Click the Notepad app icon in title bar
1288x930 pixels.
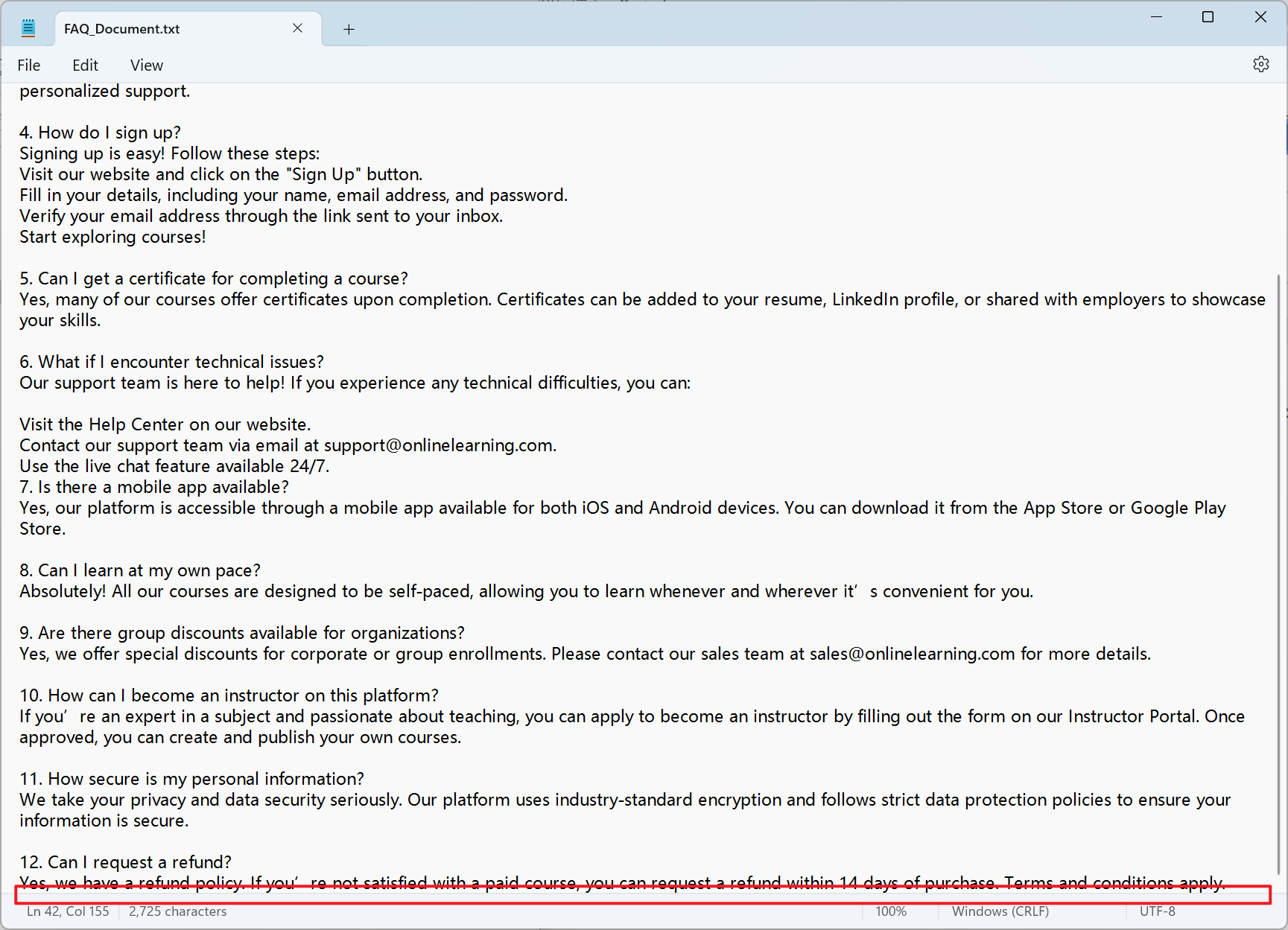click(x=28, y=28)
